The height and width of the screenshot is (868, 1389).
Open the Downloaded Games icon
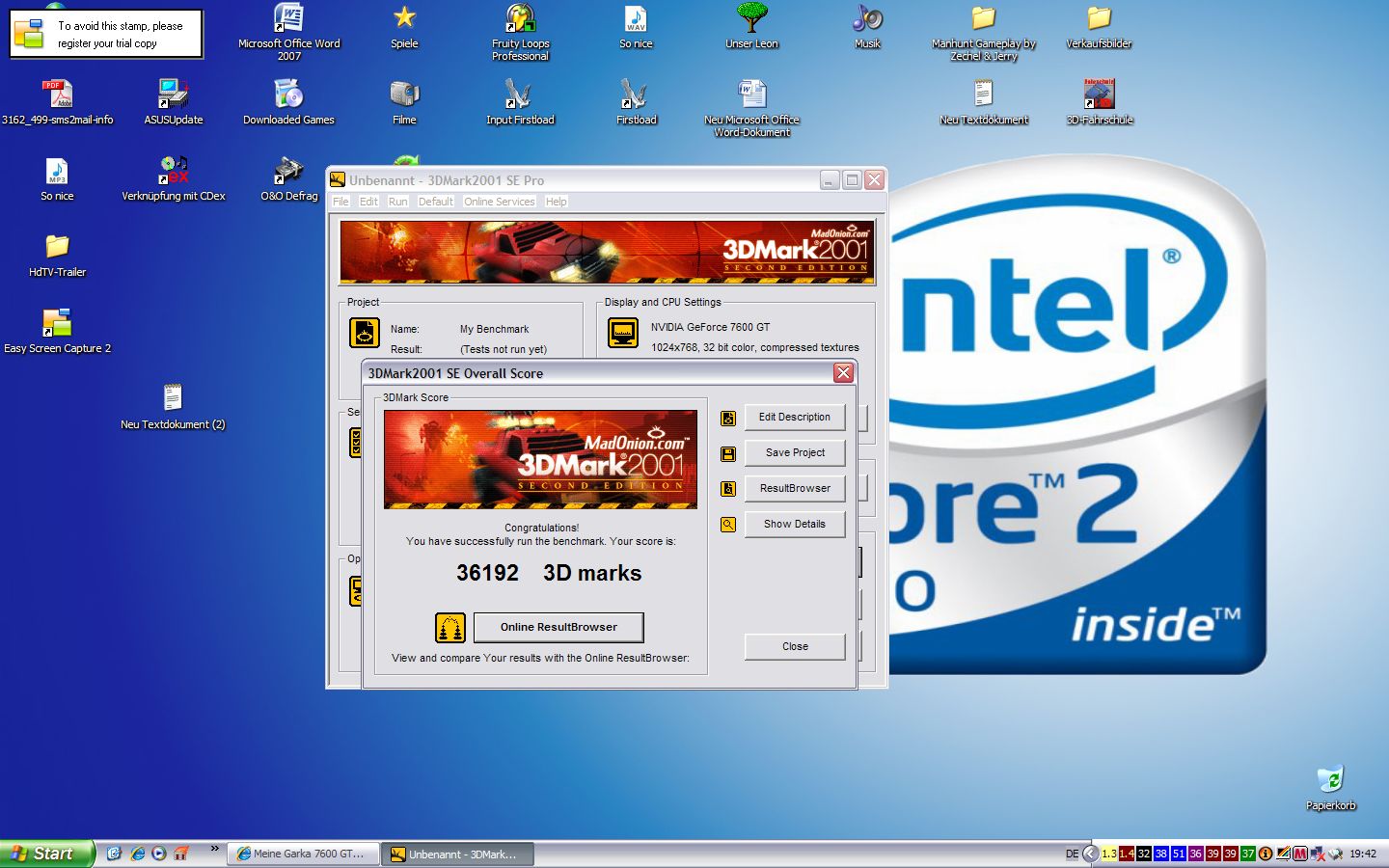point(288,102)
